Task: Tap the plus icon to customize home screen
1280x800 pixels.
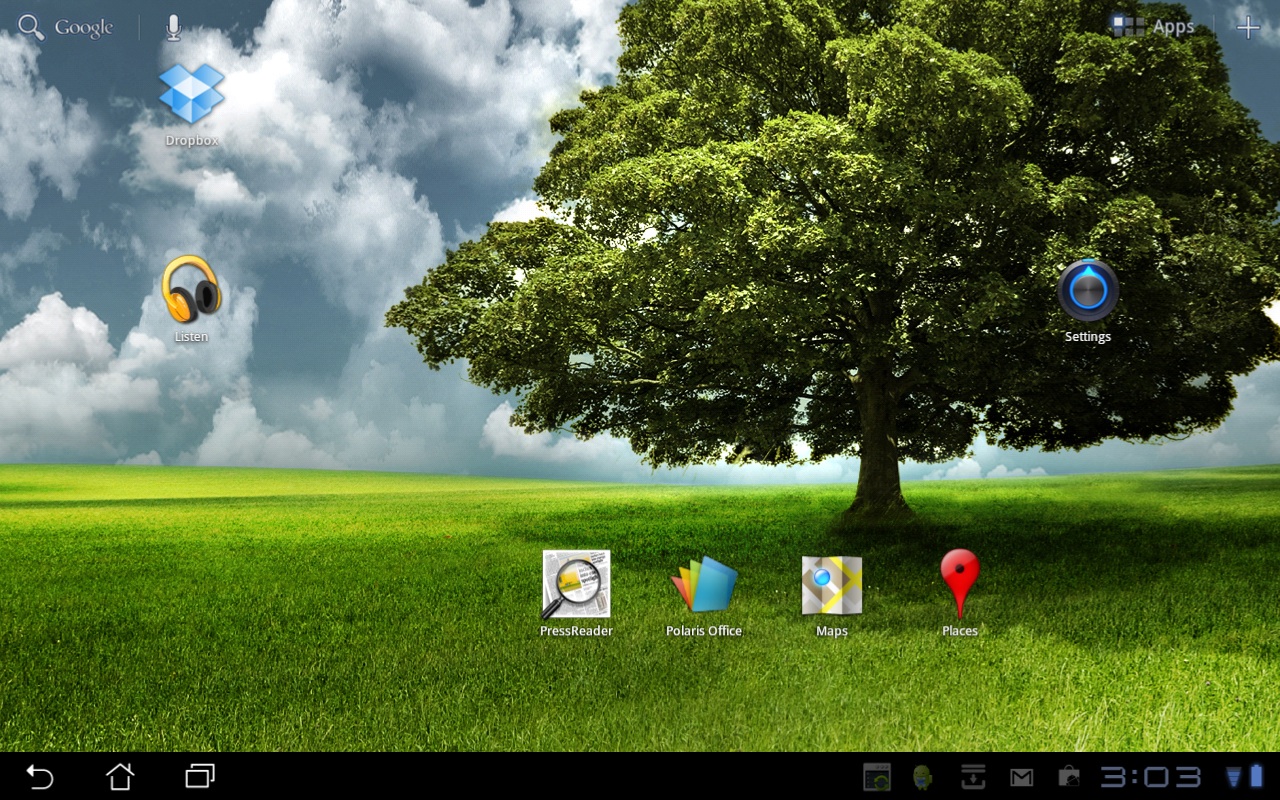Action: (1248, 28)
